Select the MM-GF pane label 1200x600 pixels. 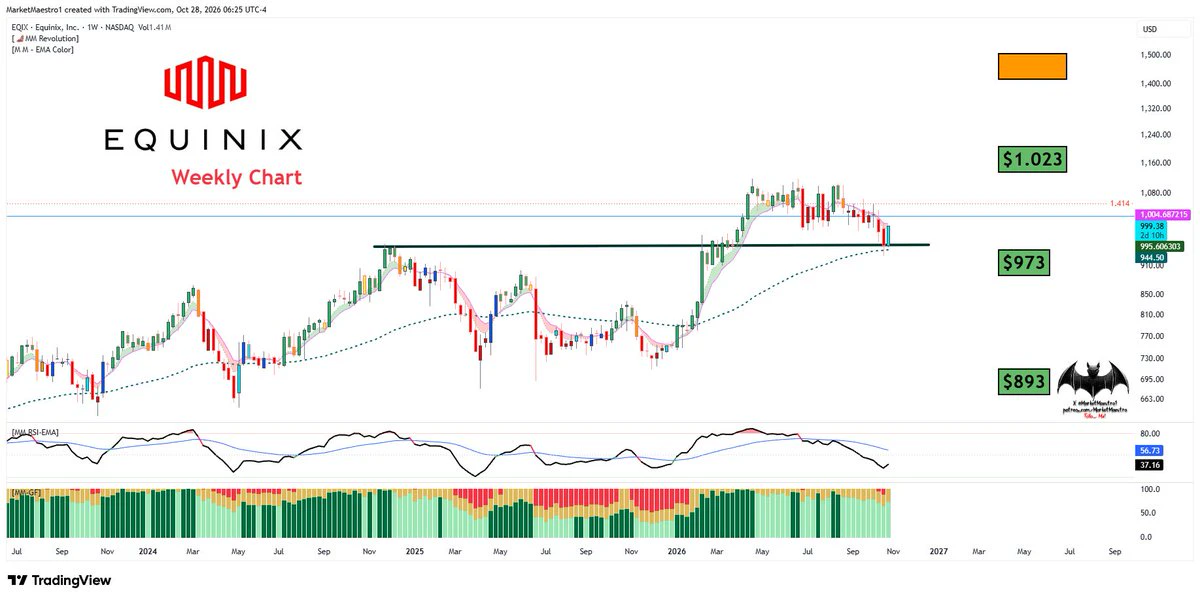click(x=24, y=493)
